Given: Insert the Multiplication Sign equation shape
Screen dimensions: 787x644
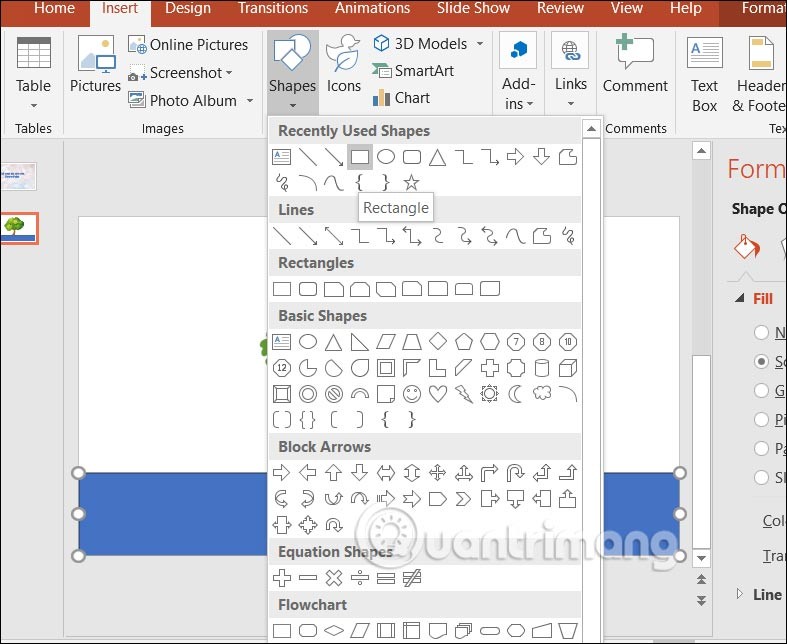Looking at the screenshot, I should (334, 578).
